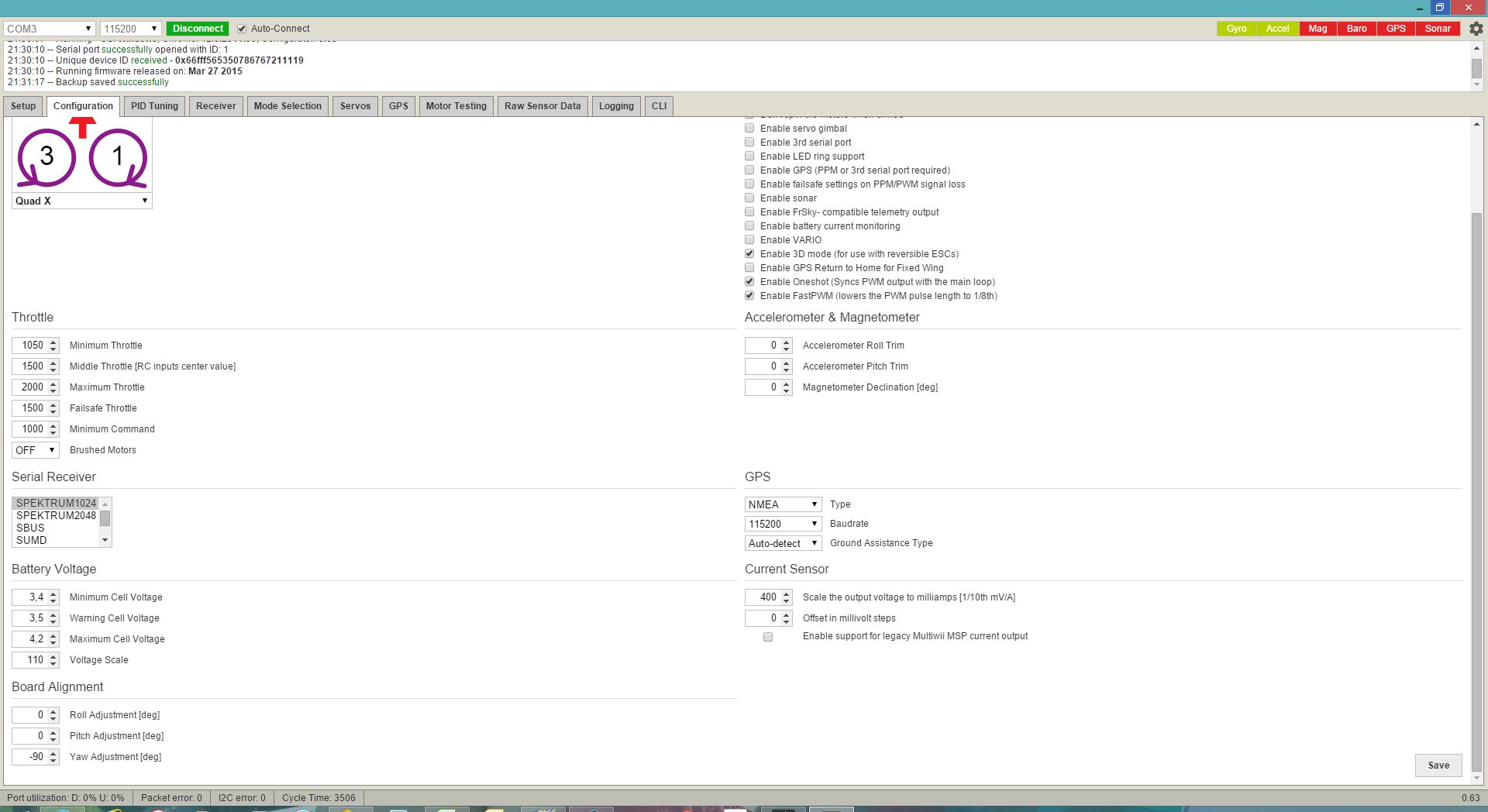Select SBUS in the Serial Receiver list

[x=31, y=528]
